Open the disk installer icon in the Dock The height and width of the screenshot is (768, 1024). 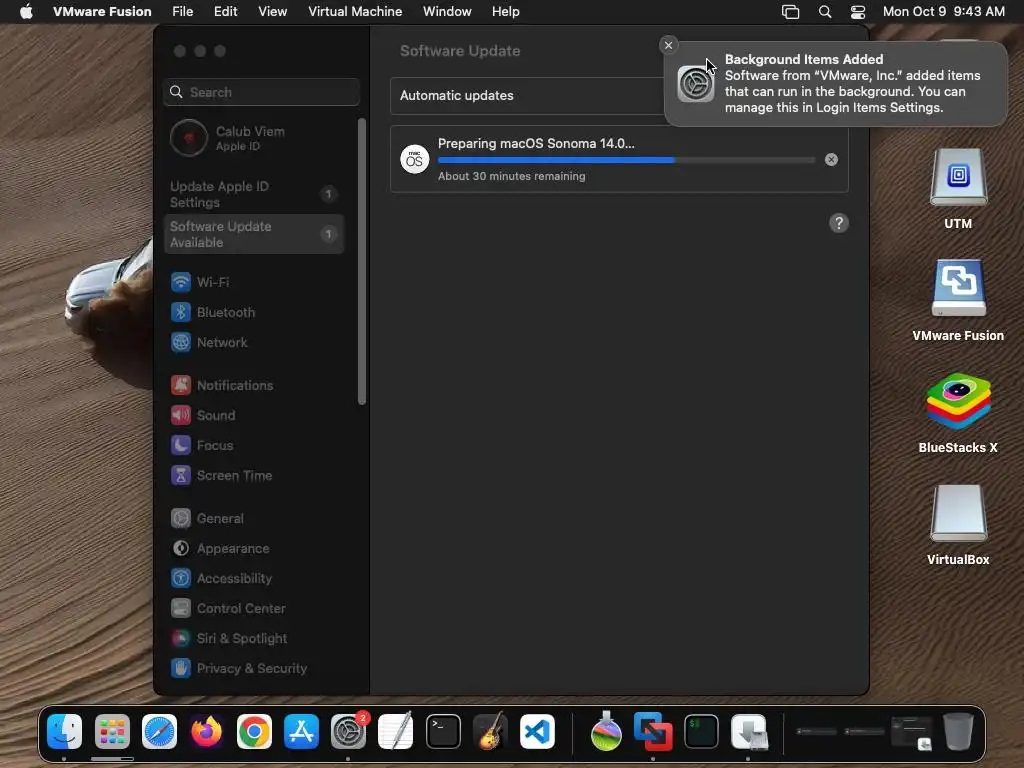click(749, 731)
